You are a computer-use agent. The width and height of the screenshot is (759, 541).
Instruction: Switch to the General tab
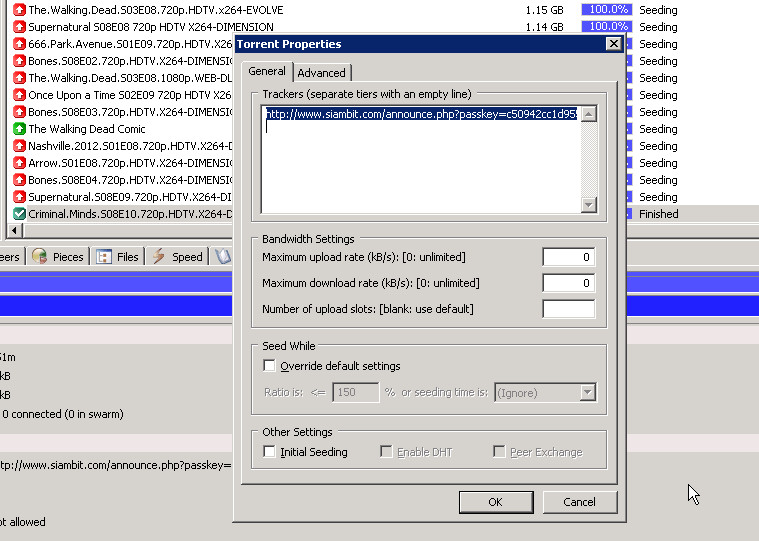tap(267, 72)
